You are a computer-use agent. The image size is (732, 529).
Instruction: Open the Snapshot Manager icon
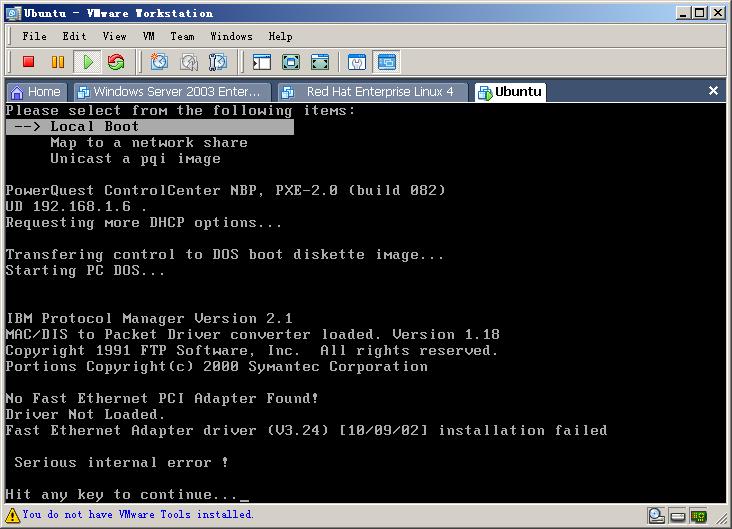tap(218, 62)
